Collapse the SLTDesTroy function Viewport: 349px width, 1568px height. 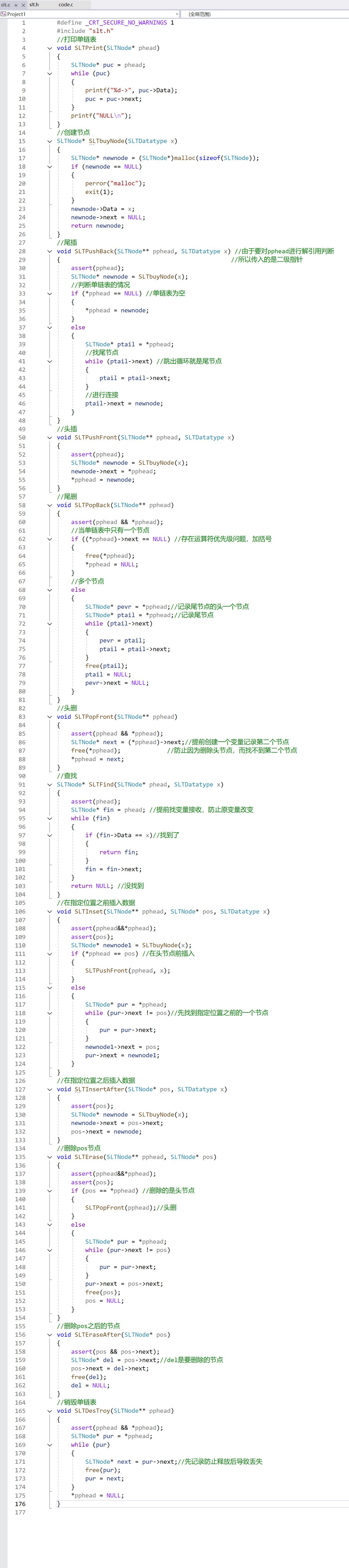coord(50,1411)
